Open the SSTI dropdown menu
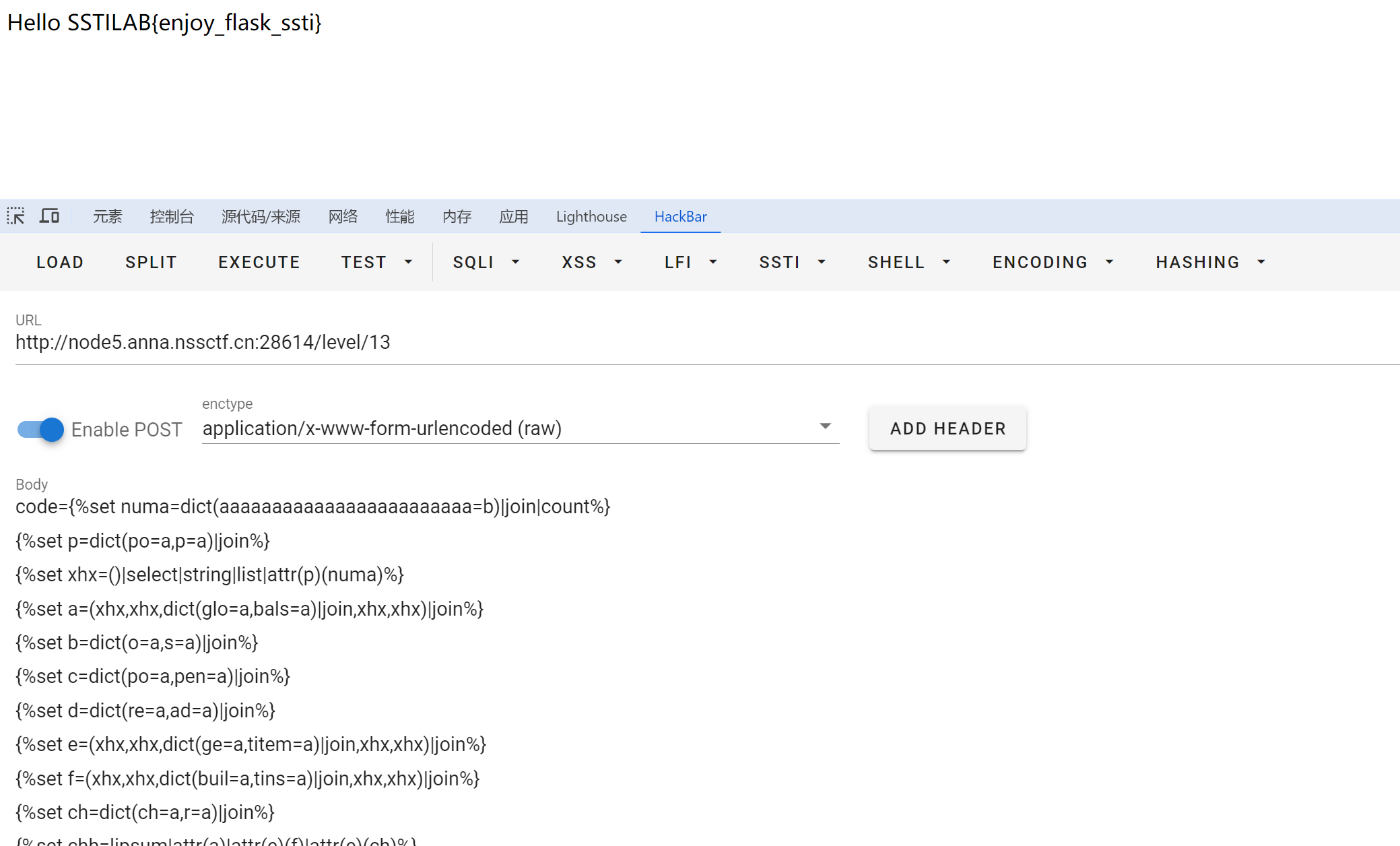 point(792,262)
